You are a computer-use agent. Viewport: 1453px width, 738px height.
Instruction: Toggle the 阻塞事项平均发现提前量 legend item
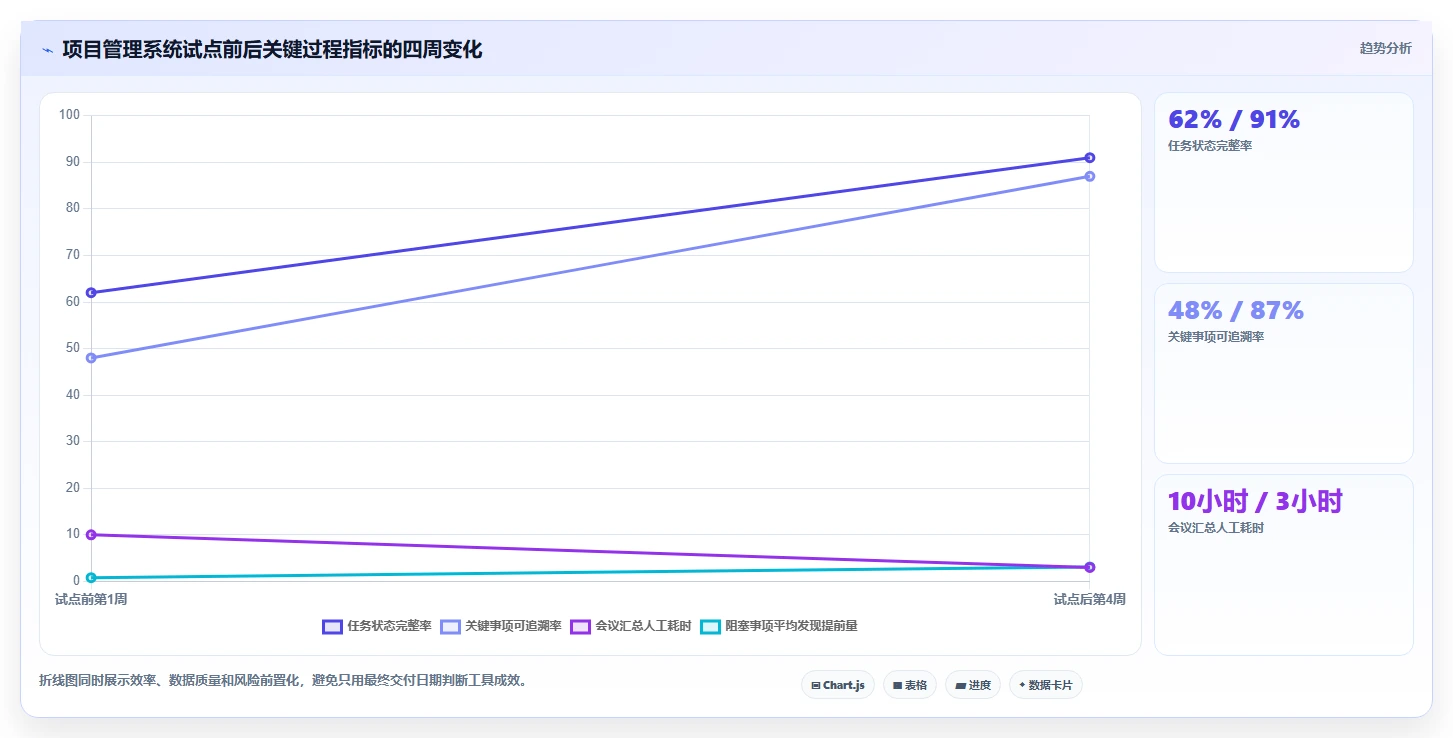pyautogui.click(x=779, y=626)
